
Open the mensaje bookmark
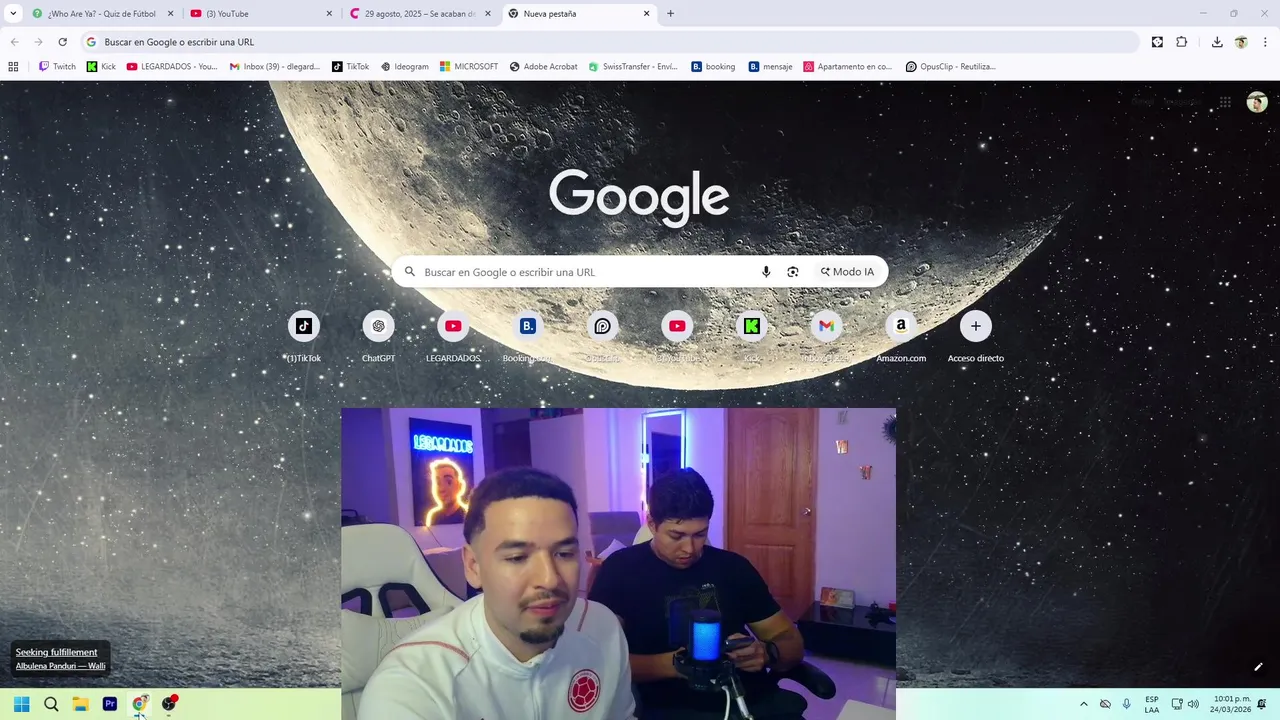(x=770, y=67)
